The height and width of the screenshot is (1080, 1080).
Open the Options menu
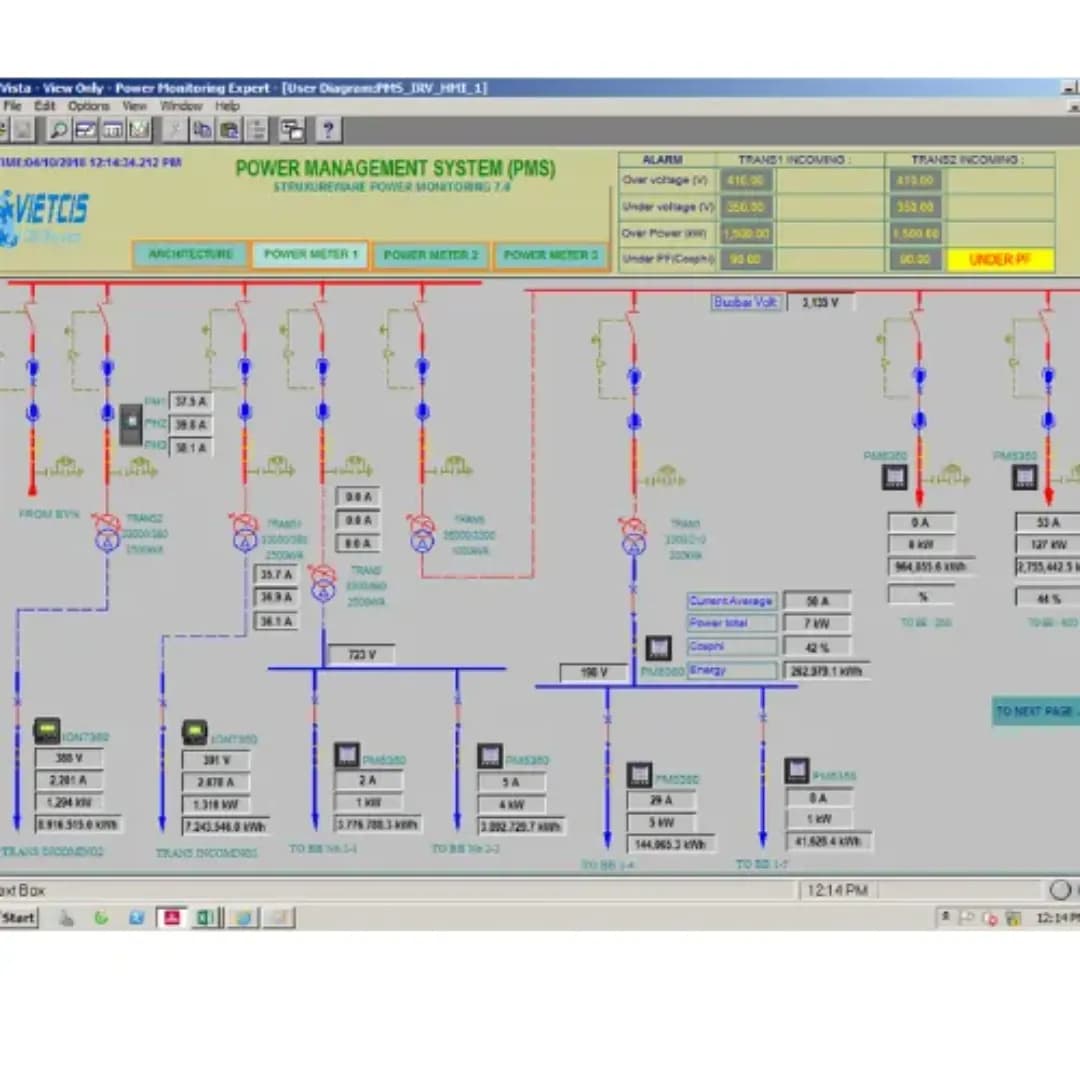[88, 106]
